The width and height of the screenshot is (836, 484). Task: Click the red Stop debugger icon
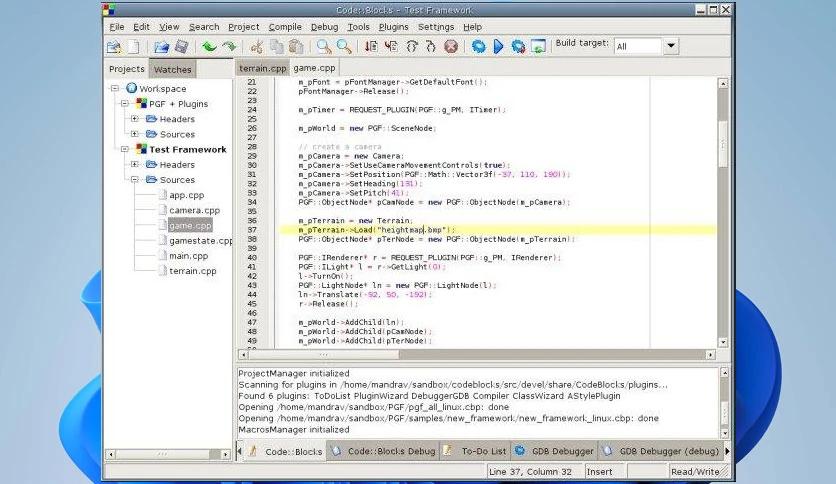[451, 47]
